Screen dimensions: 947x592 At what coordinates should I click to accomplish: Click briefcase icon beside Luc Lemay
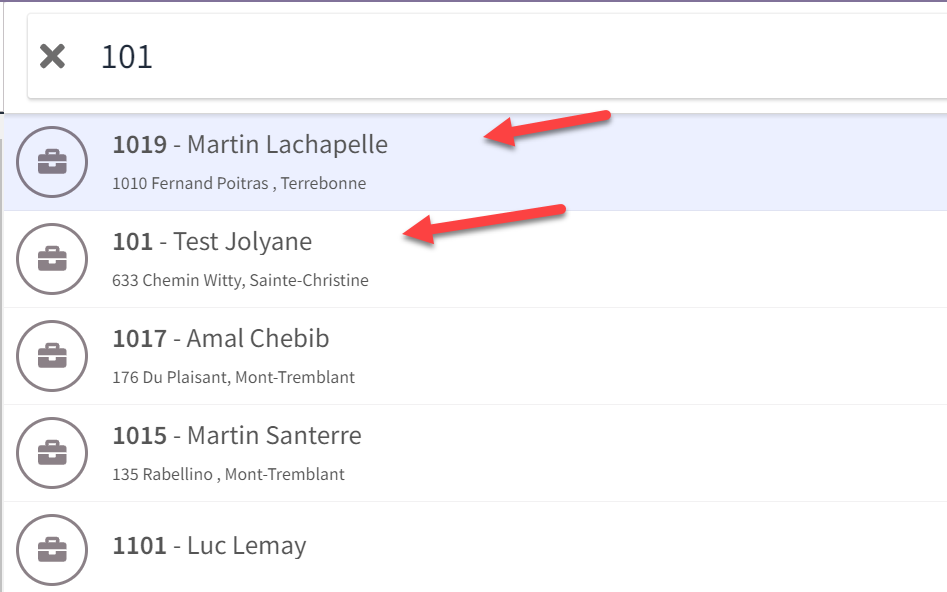[52, 550]
